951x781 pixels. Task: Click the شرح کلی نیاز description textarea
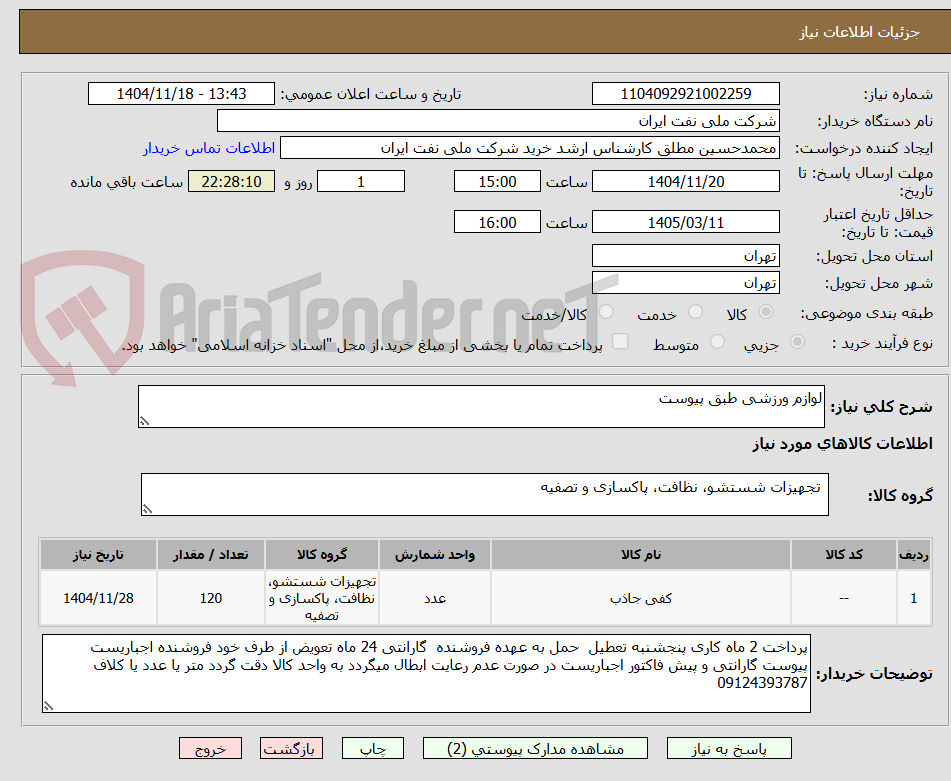481,406
